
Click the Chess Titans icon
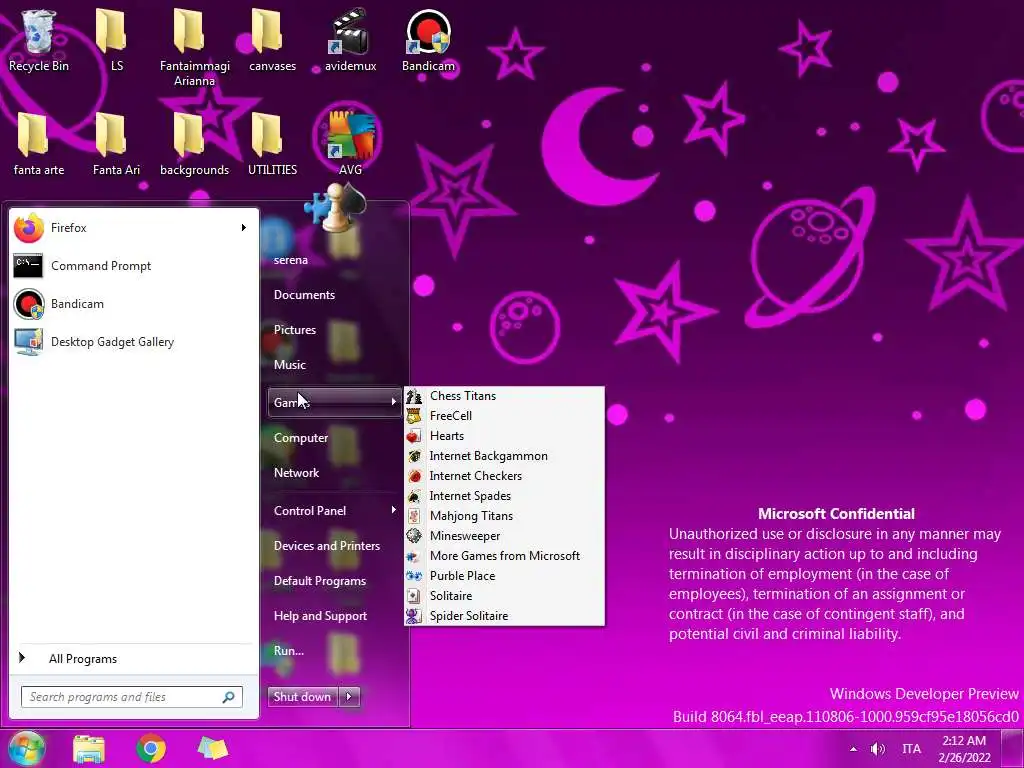point(414,396)
